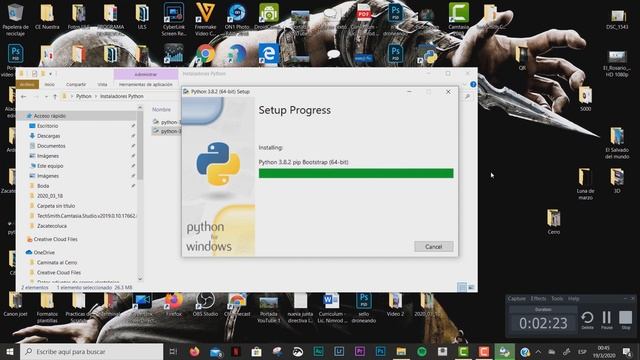Open Windows Start menu
Screen dimensions: 640x360
(10, 351)
